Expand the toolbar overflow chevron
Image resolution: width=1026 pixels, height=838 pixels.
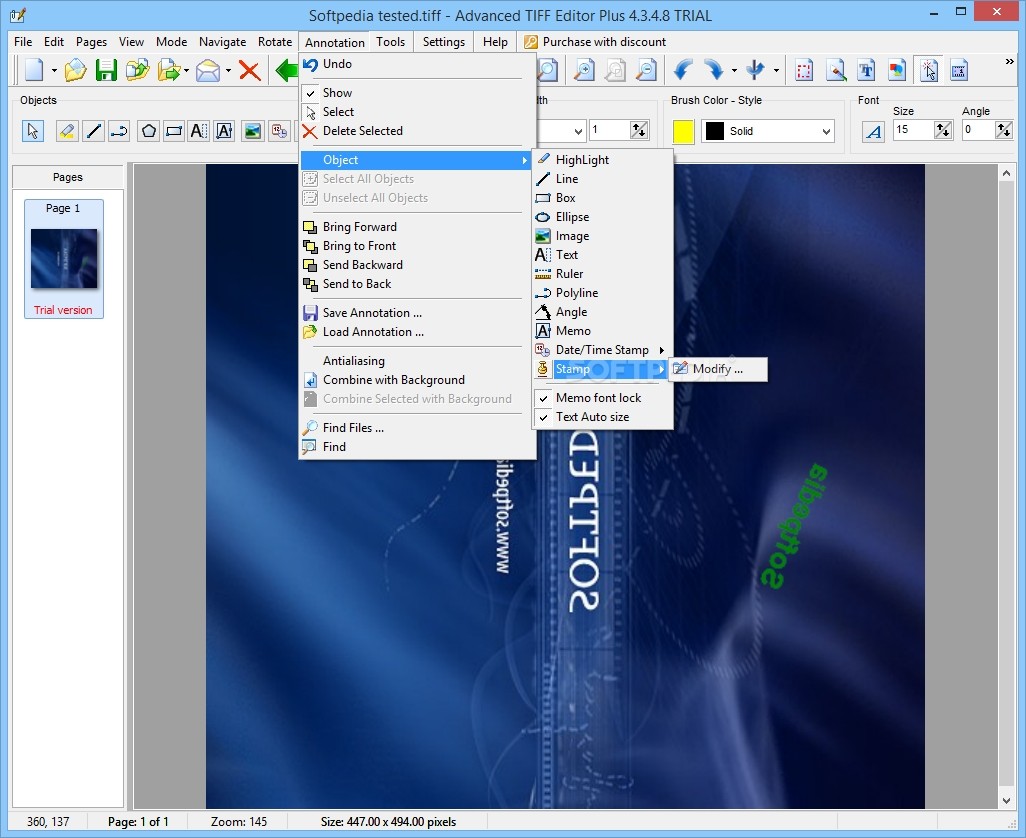coord(1009,61)
